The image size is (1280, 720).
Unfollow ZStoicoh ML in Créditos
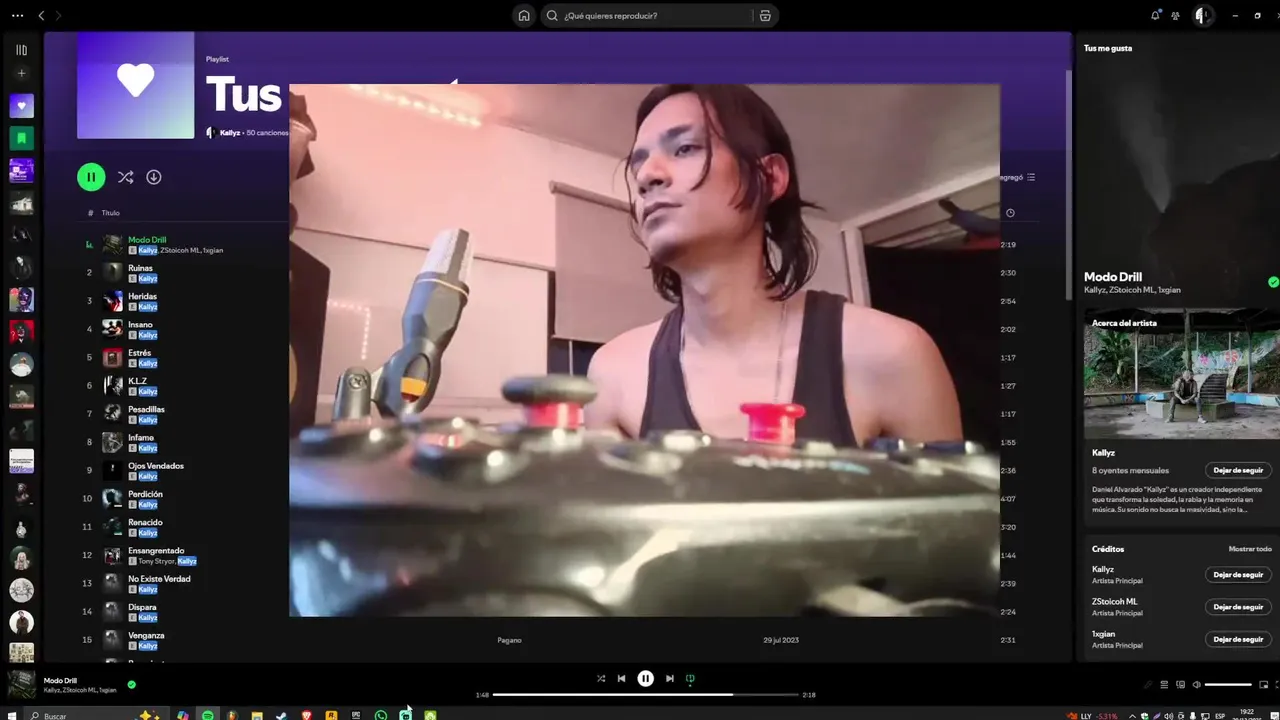1238,607
